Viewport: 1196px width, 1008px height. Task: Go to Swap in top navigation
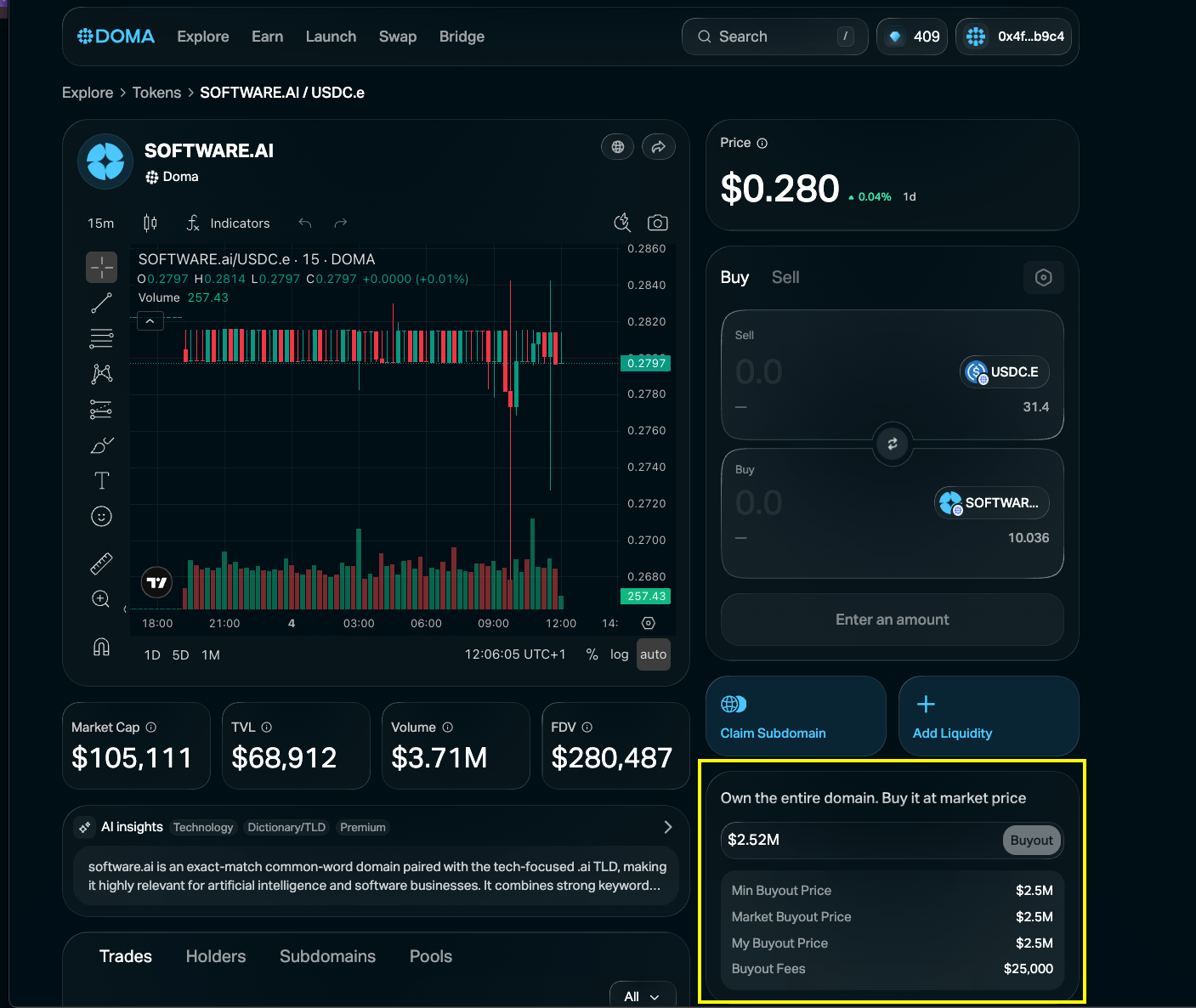[x=398, y=37]
